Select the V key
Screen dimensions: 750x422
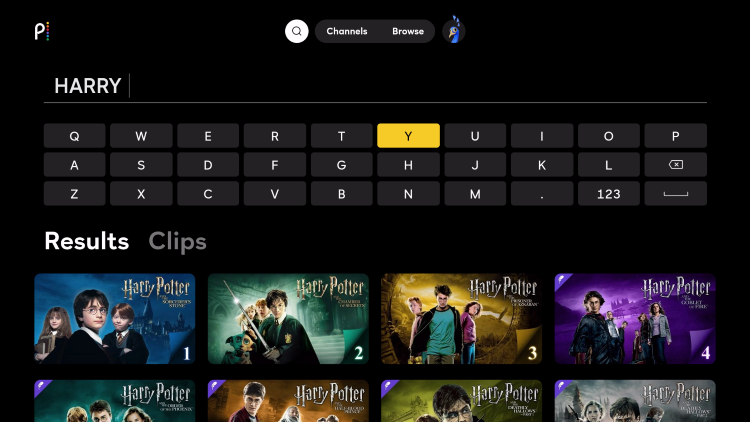point(275,194)
